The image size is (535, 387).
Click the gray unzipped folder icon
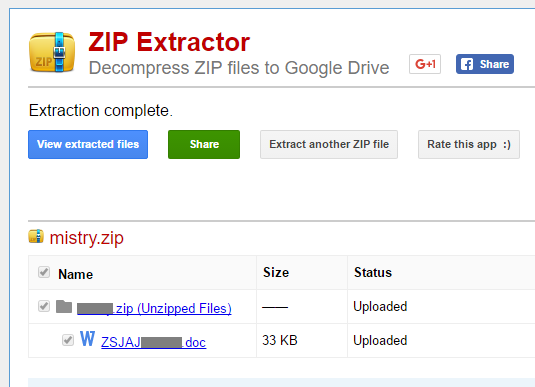click(x=64, y=306)
